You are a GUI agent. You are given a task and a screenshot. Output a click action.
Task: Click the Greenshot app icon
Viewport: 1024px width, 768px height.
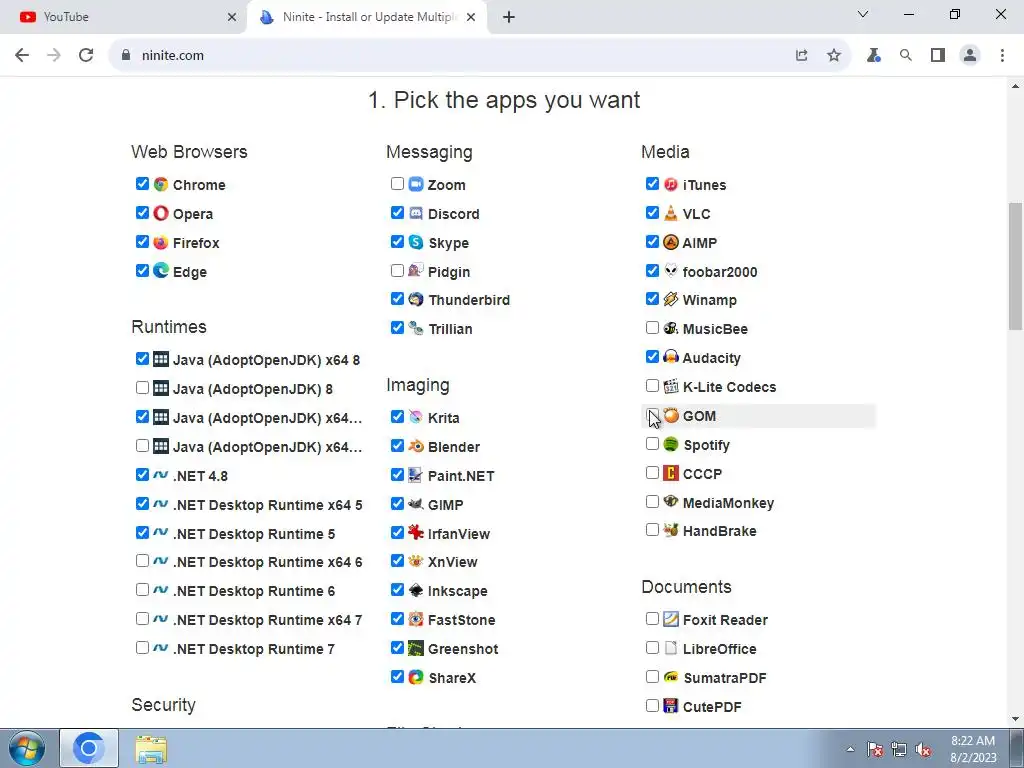pos(416,648)
